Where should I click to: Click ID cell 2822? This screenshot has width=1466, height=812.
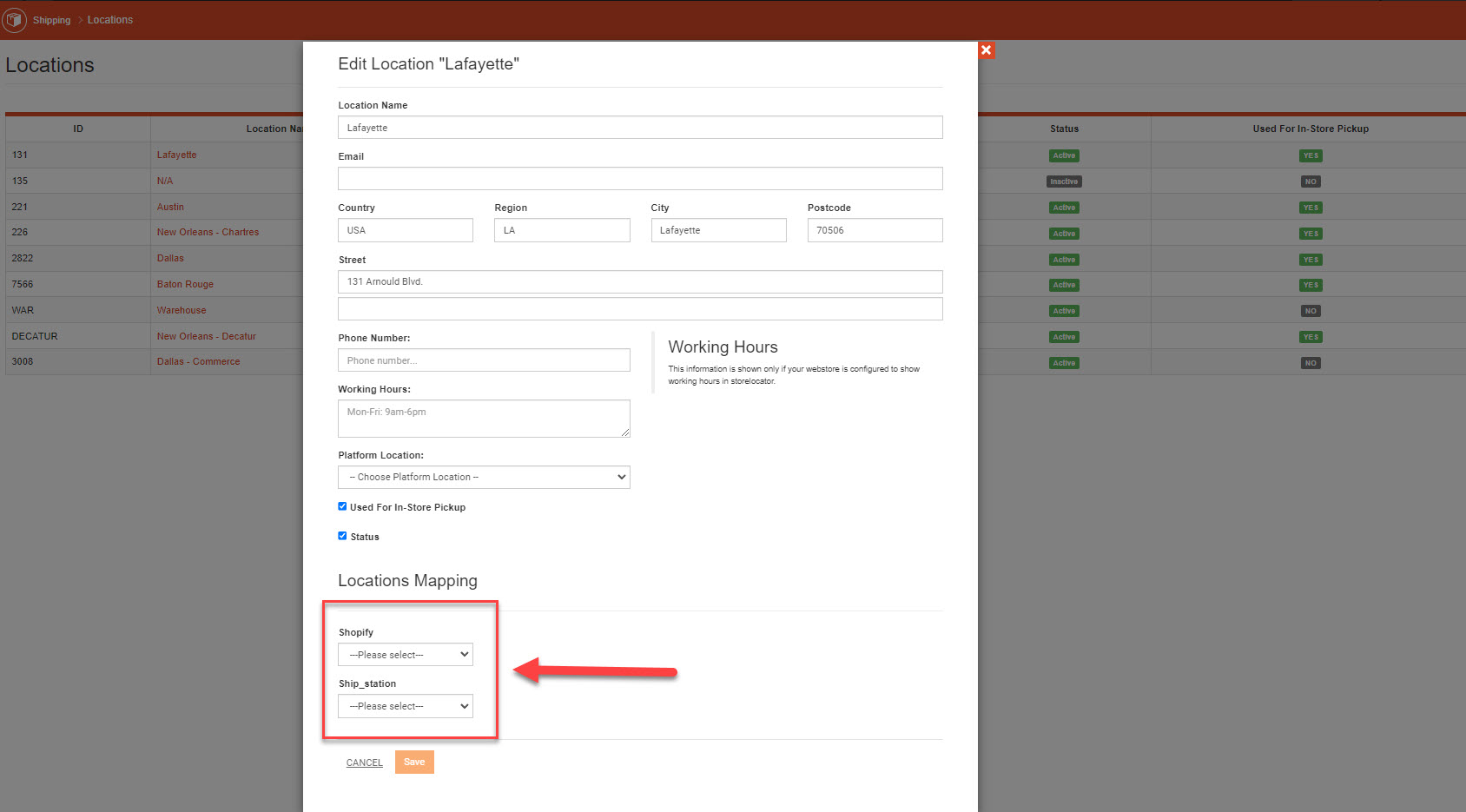(23, 258)
